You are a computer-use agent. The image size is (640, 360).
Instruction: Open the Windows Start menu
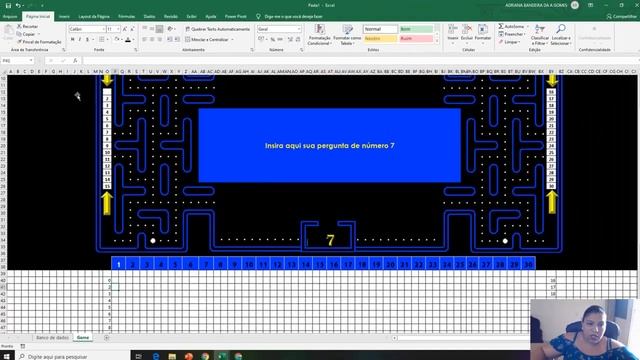6,356
